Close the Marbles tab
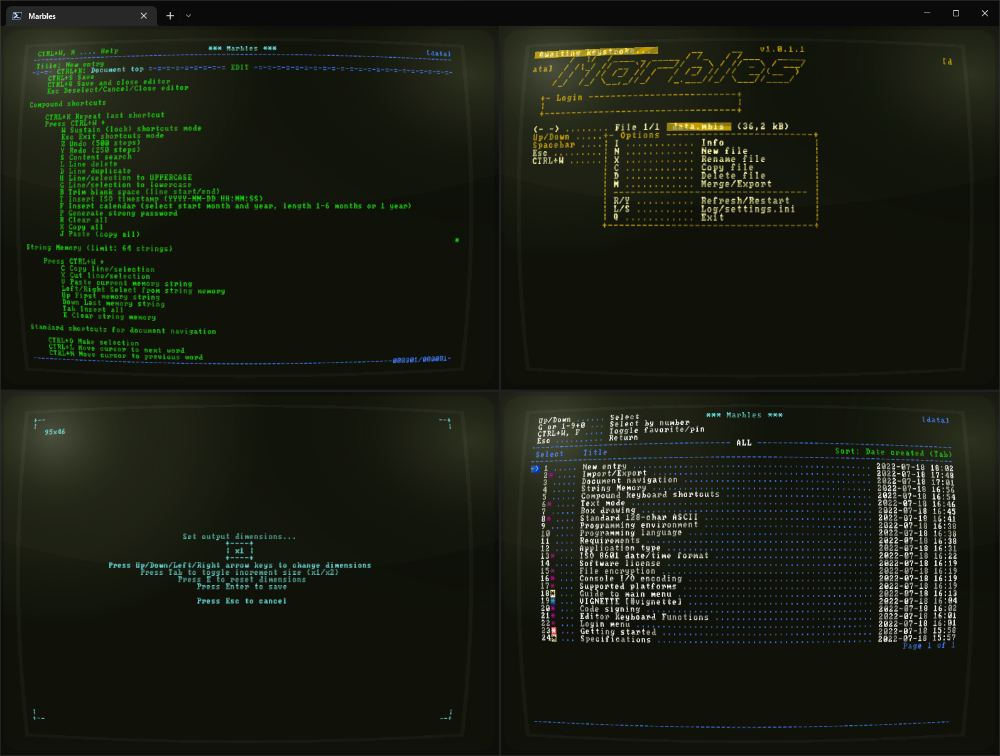Screen dimensions: 1000x756 (x=143, y=16)
